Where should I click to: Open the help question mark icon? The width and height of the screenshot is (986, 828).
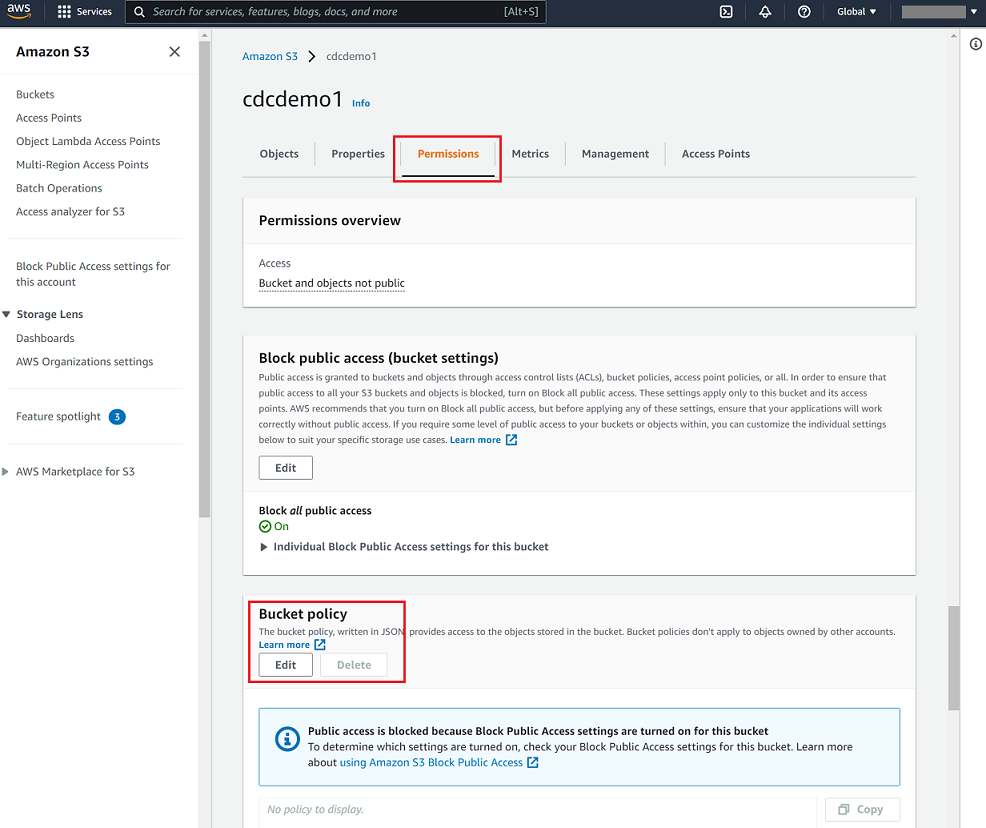click(804, 12)
